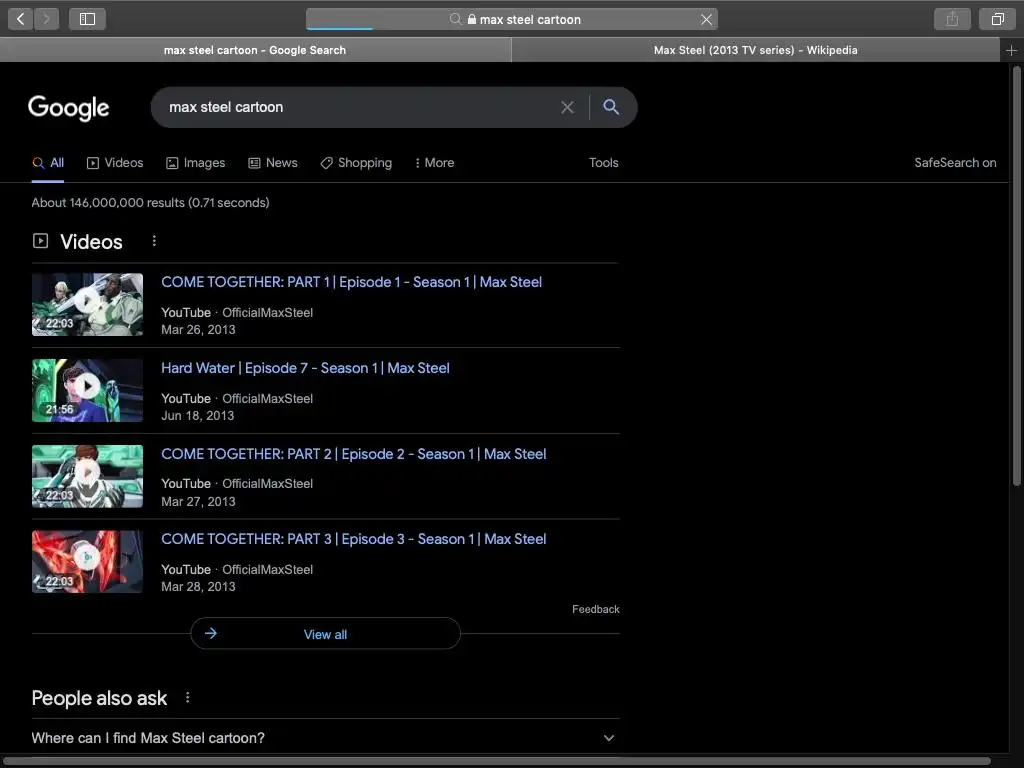This screenshot has height=768, width=1024.
Task: Open COME TOGETHER: PART 3 video link
Action: pyautogui.click(x=353, y=539)
